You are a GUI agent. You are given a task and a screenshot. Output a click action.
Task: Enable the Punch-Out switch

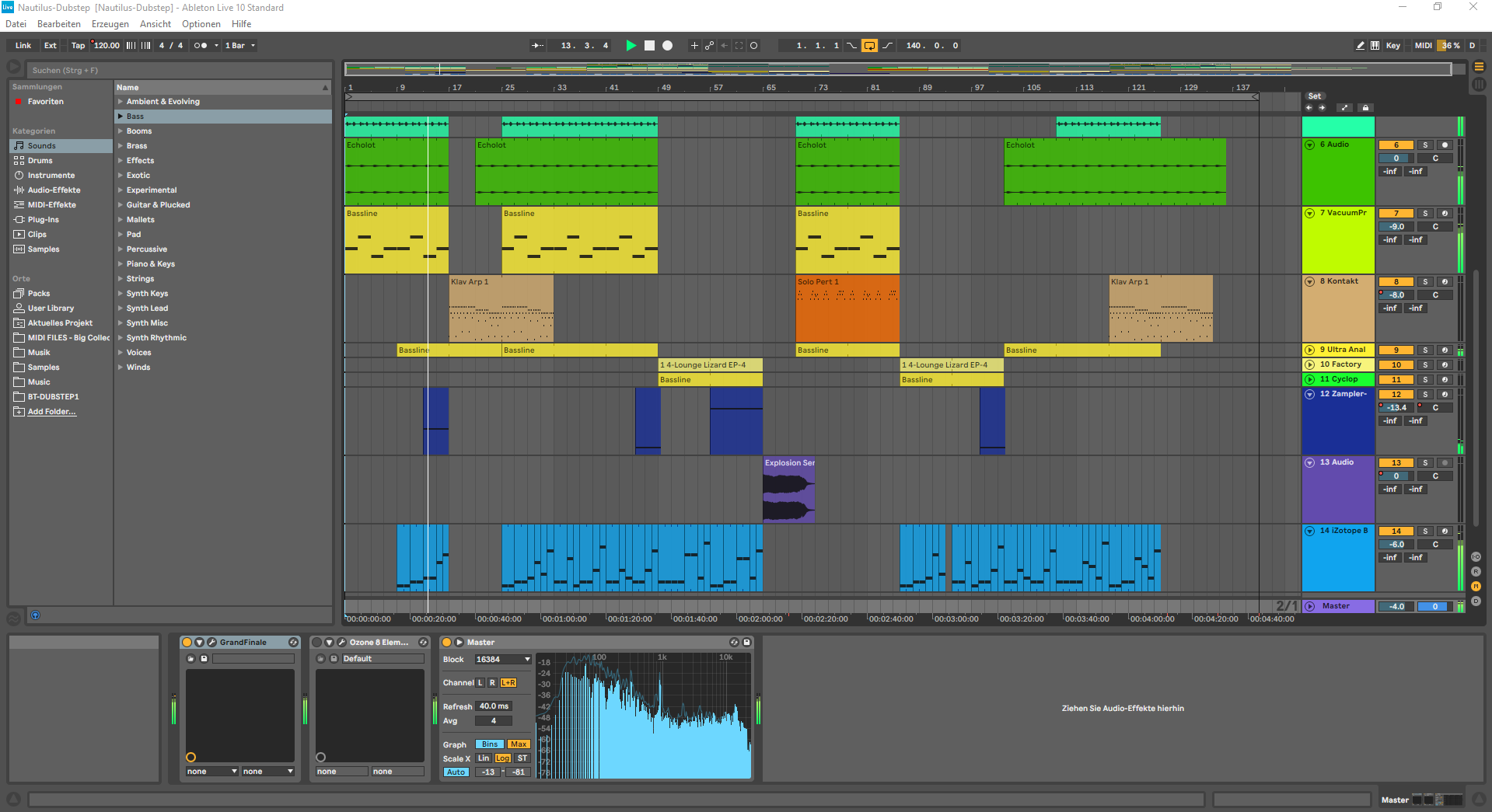[887, 46]
